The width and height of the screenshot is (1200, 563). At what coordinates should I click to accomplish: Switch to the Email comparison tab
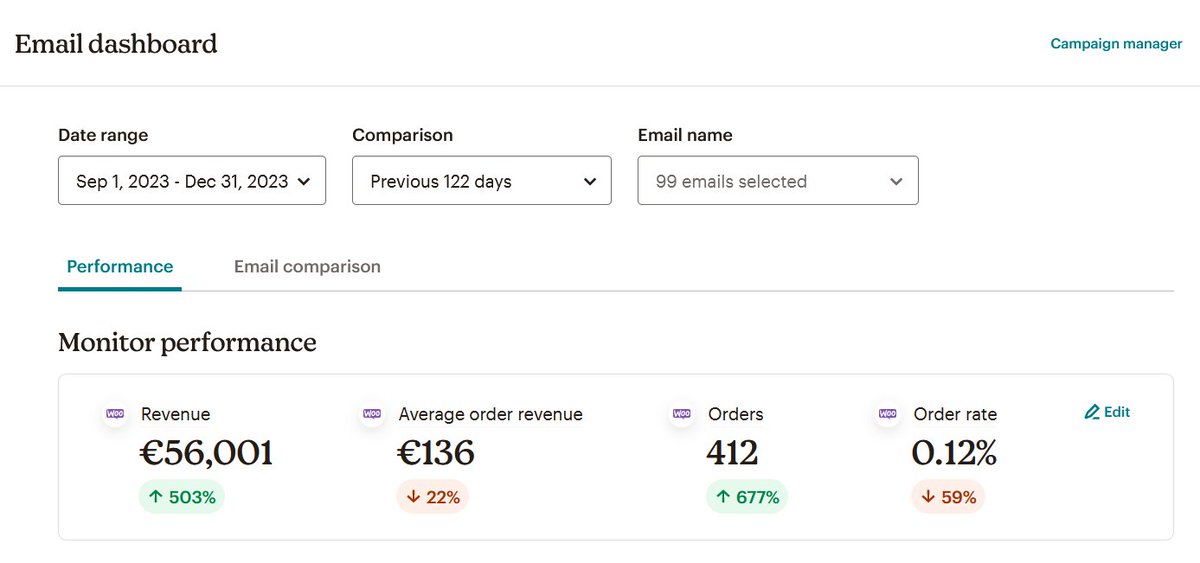tap(307, 267)
